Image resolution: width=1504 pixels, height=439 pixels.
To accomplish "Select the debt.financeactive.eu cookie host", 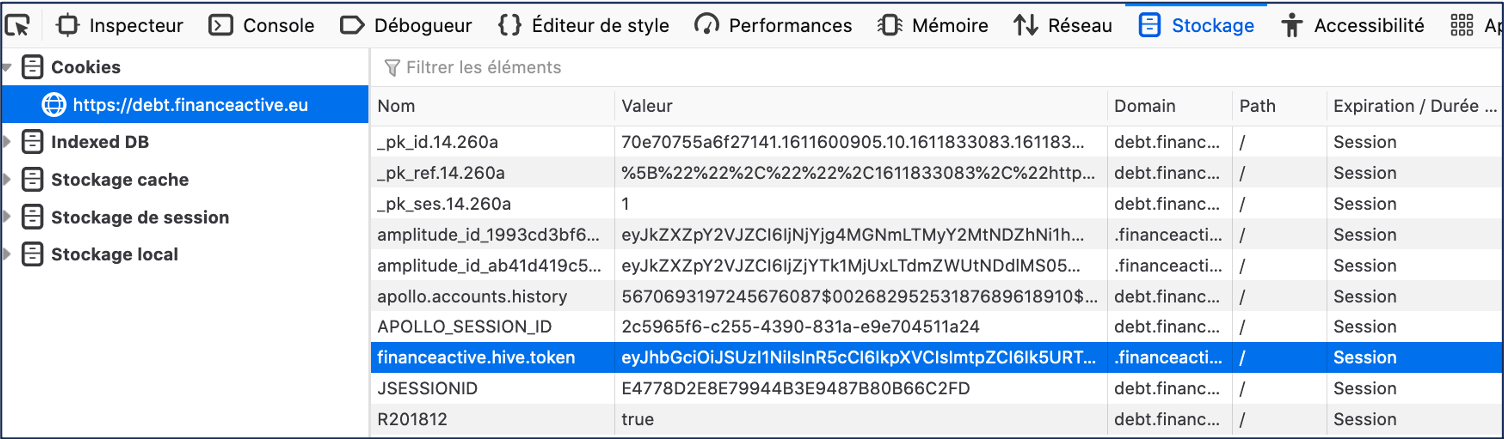I will pyautogui.click(x=190, y=105).
